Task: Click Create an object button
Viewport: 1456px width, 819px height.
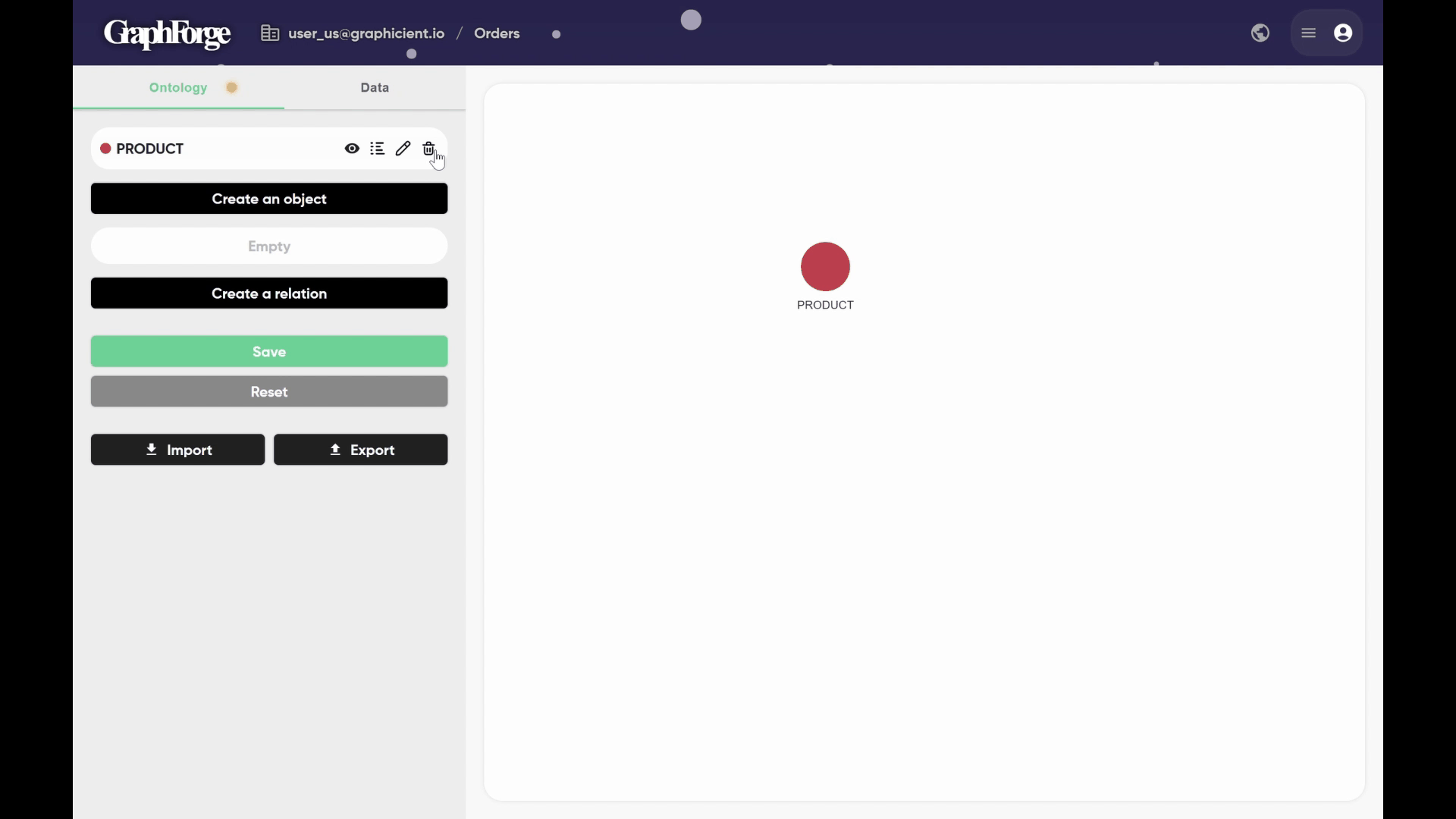Action: coord(269,199)
